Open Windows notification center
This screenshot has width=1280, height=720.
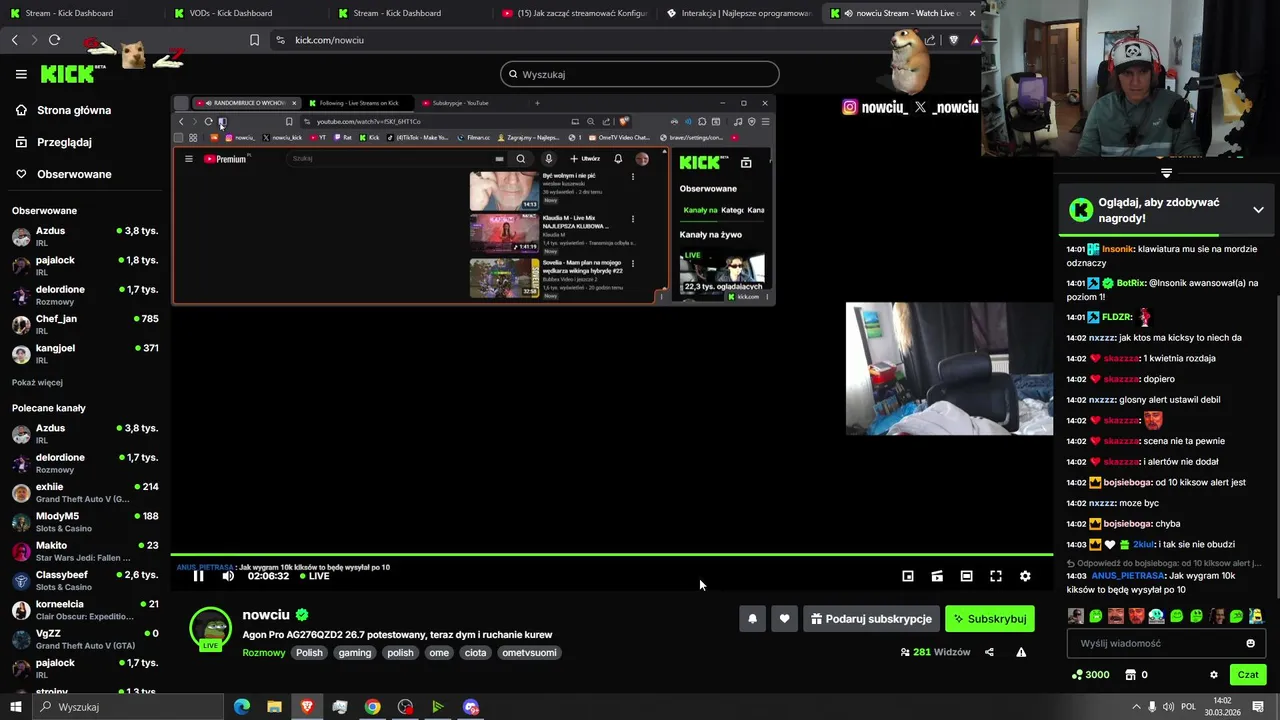[1258, 707]
